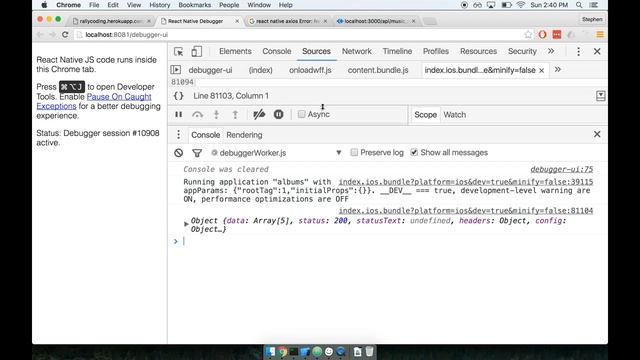Click the console prompt input line
Image resolution: width=640 pixels, height=360 pixels.
[x=388, y=241]
